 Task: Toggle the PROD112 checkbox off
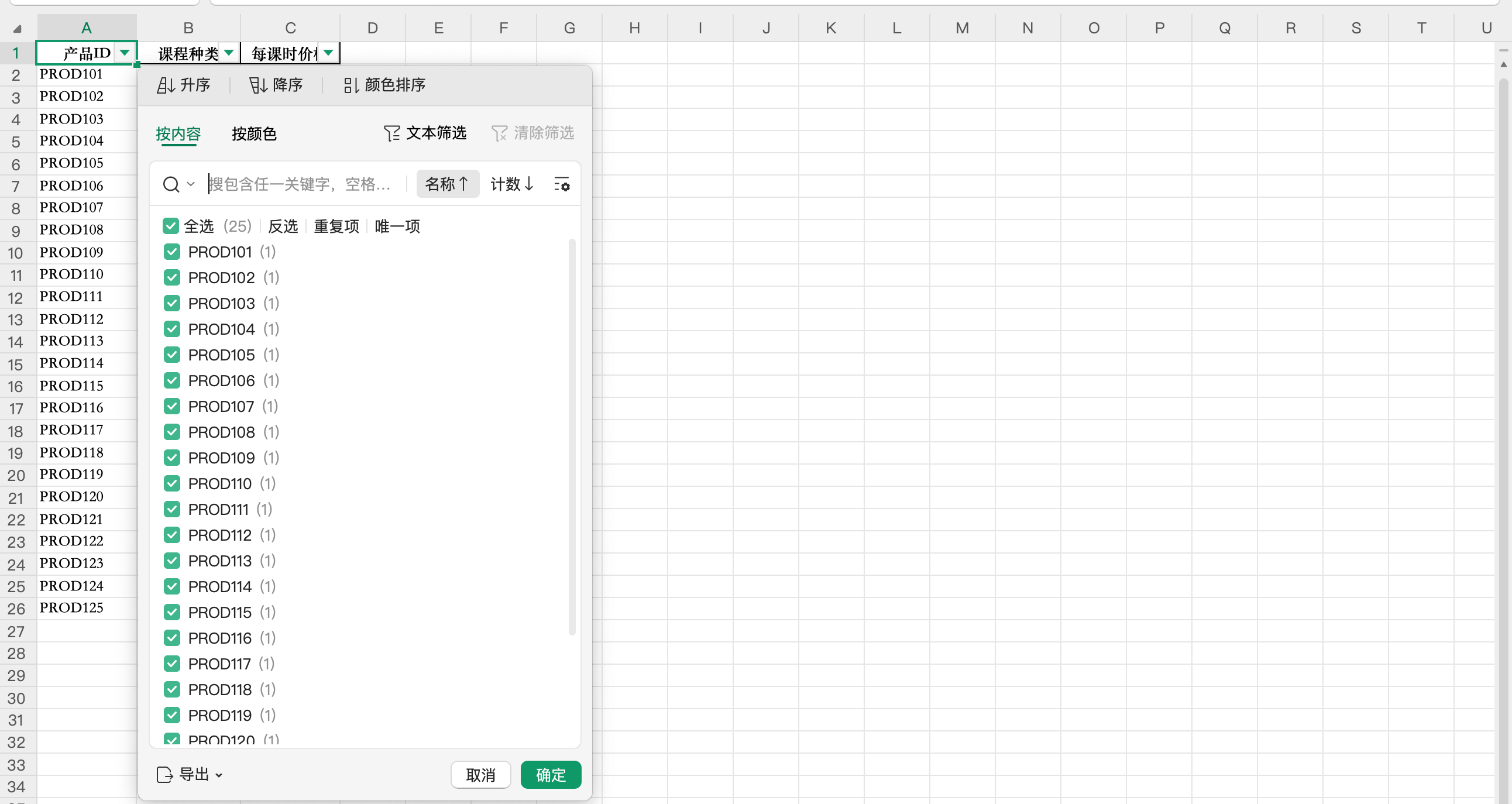[x=172, y=535]
